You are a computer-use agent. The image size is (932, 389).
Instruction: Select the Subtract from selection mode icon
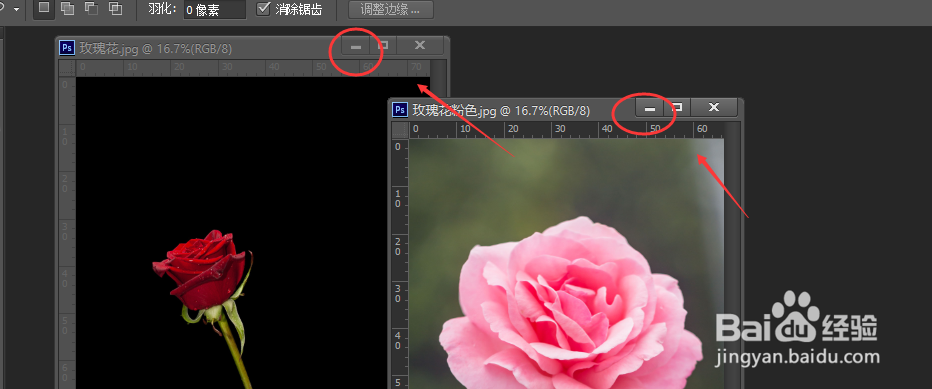[91, 8]
